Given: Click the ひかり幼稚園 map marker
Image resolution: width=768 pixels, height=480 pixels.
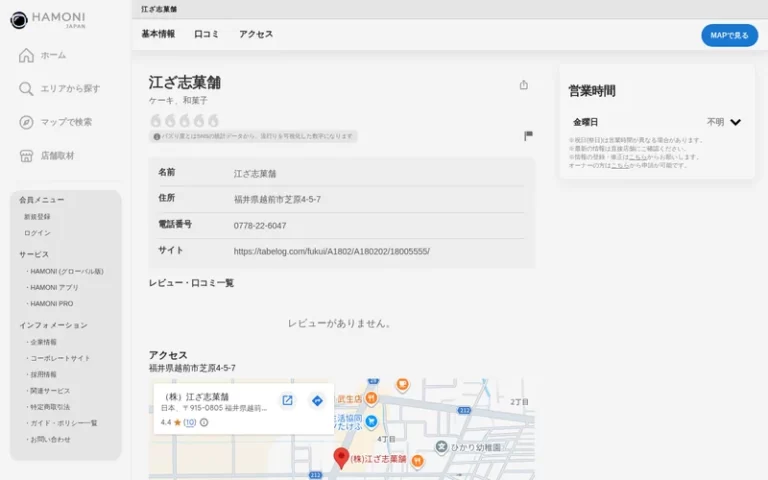Looking at the screenshot, I should pos(441,447).
